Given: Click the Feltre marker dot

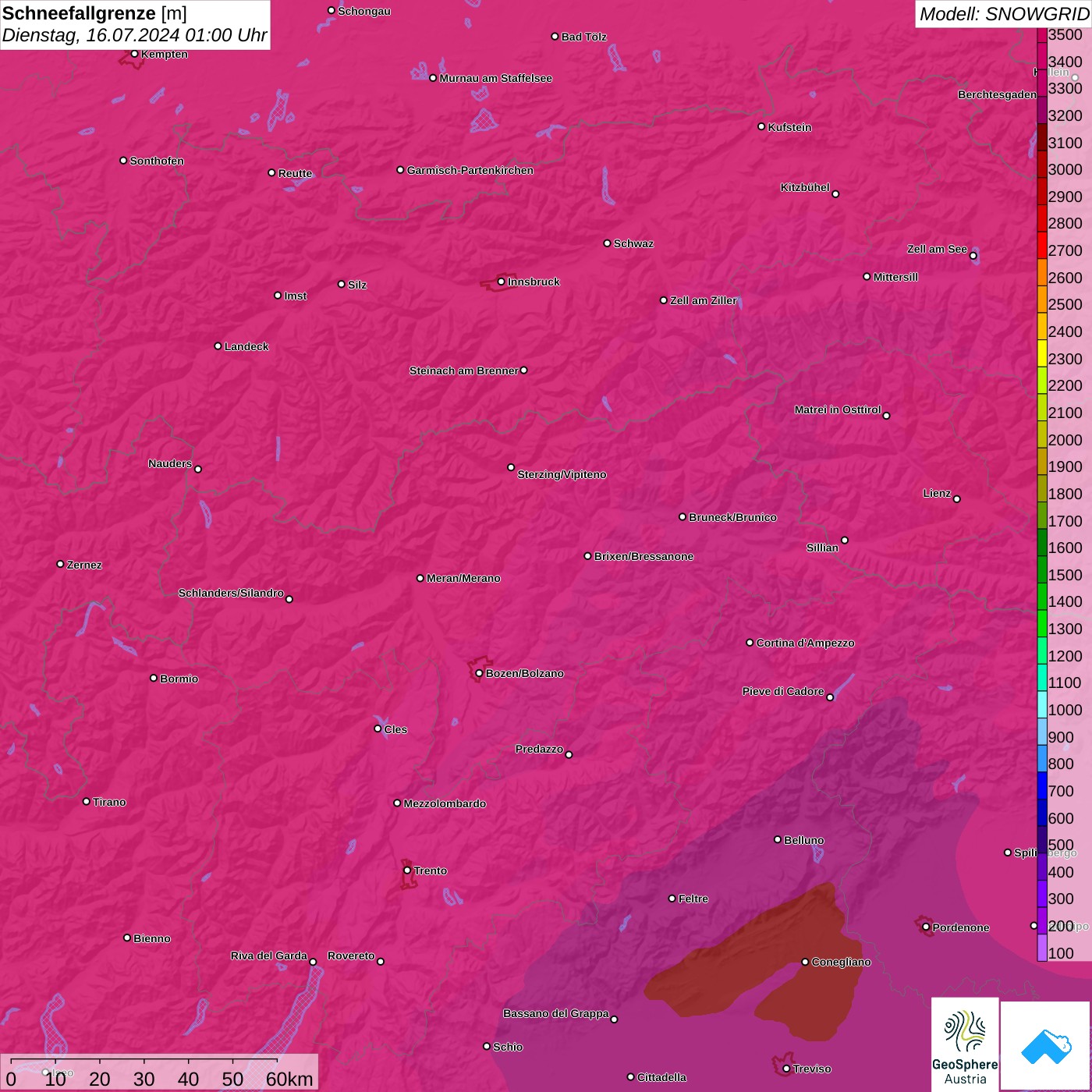Looking at the screenshot, I should 672,899.
